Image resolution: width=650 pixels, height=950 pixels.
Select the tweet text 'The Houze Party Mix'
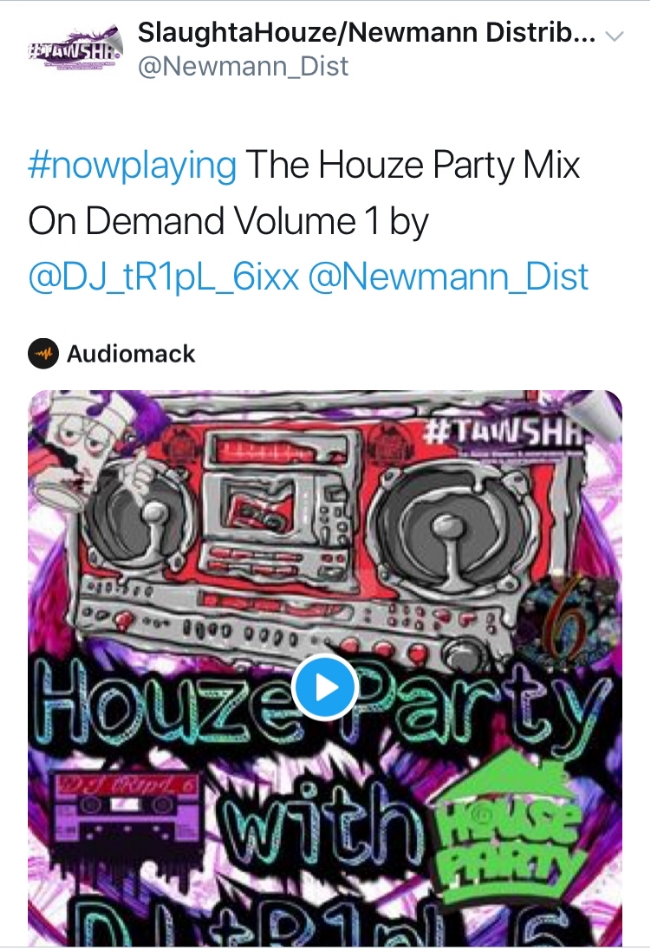click(412, 165)
